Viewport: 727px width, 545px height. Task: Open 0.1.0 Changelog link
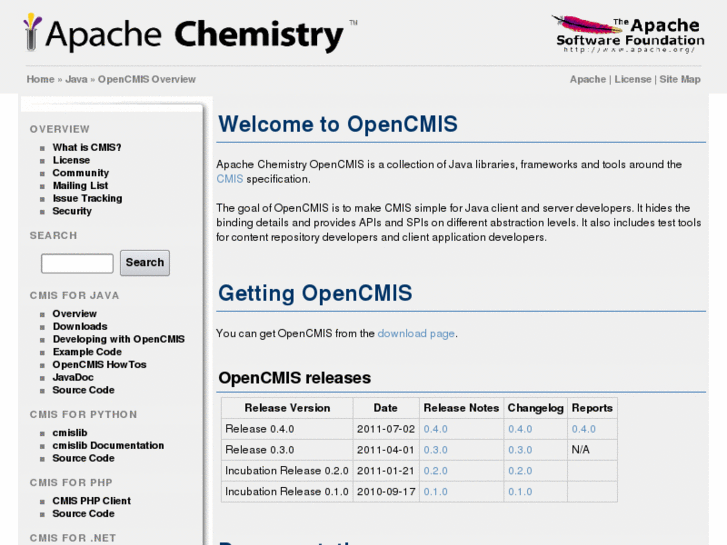pyautogui.click(x=520, y=492)
